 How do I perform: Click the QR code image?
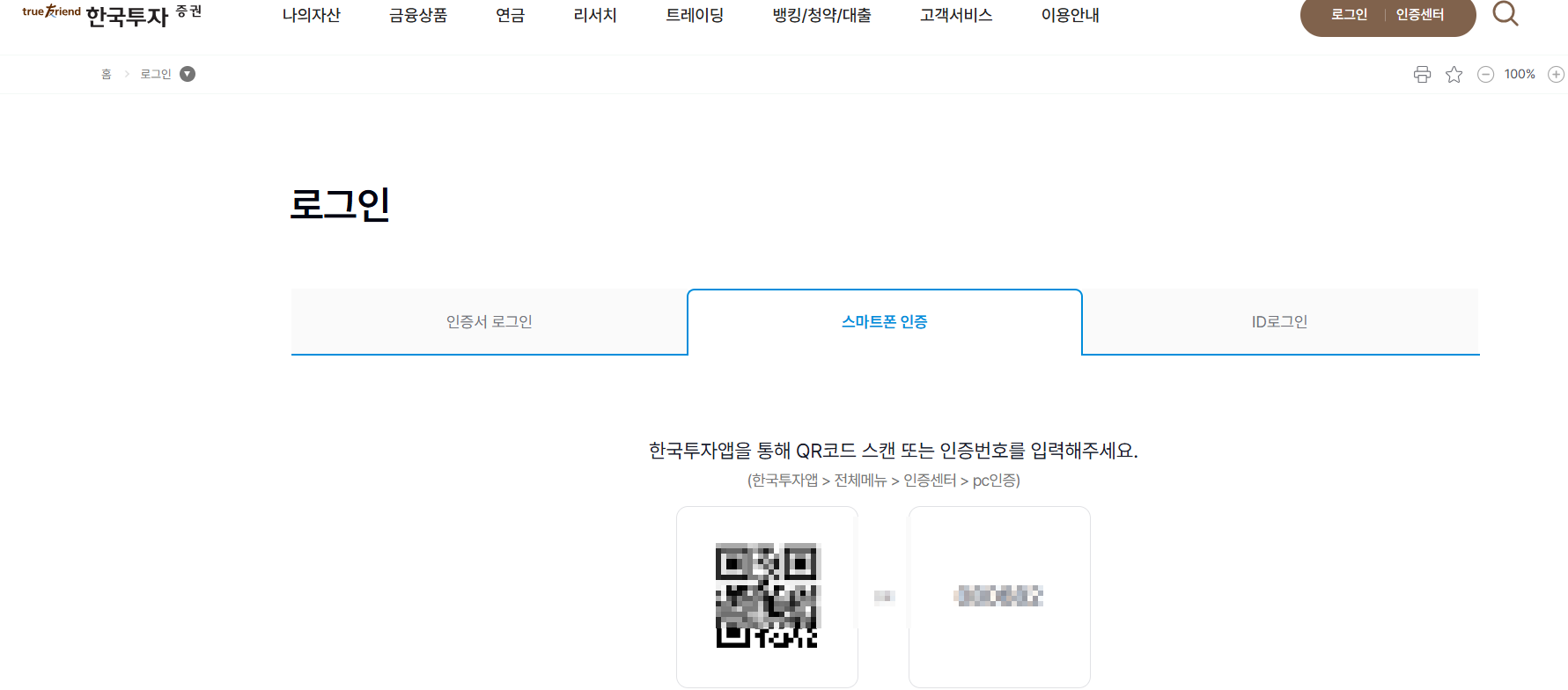click(767, 596)
